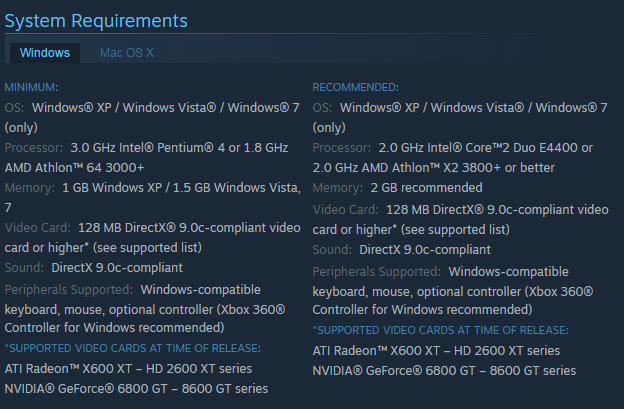Click the Processor label under Minimum
This screenshot has height=409, width=624.
click(34, 148)
